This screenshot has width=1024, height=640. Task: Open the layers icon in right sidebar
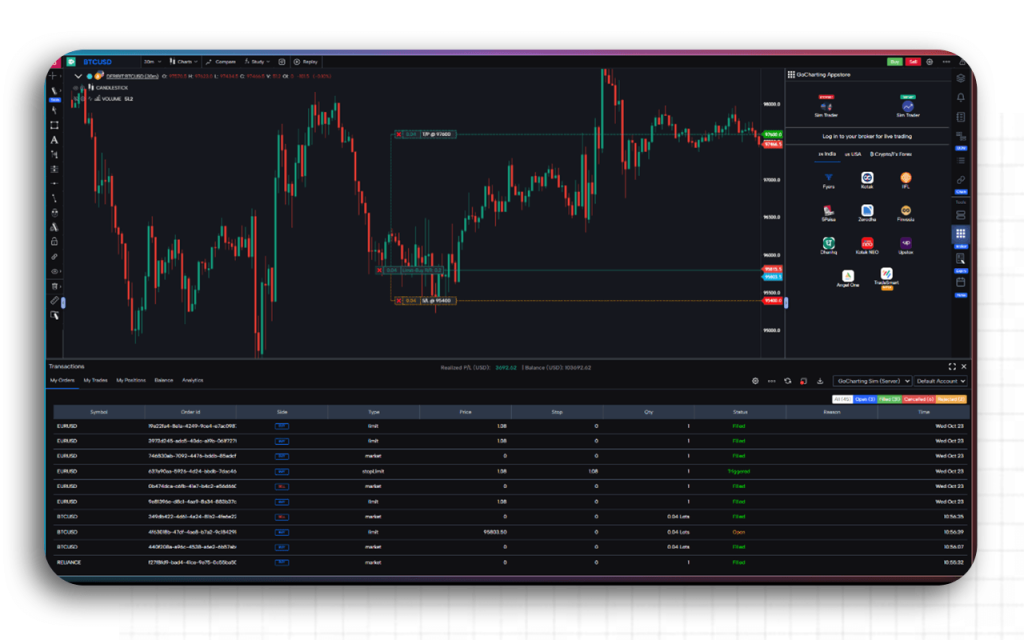(x=960, y=78)
